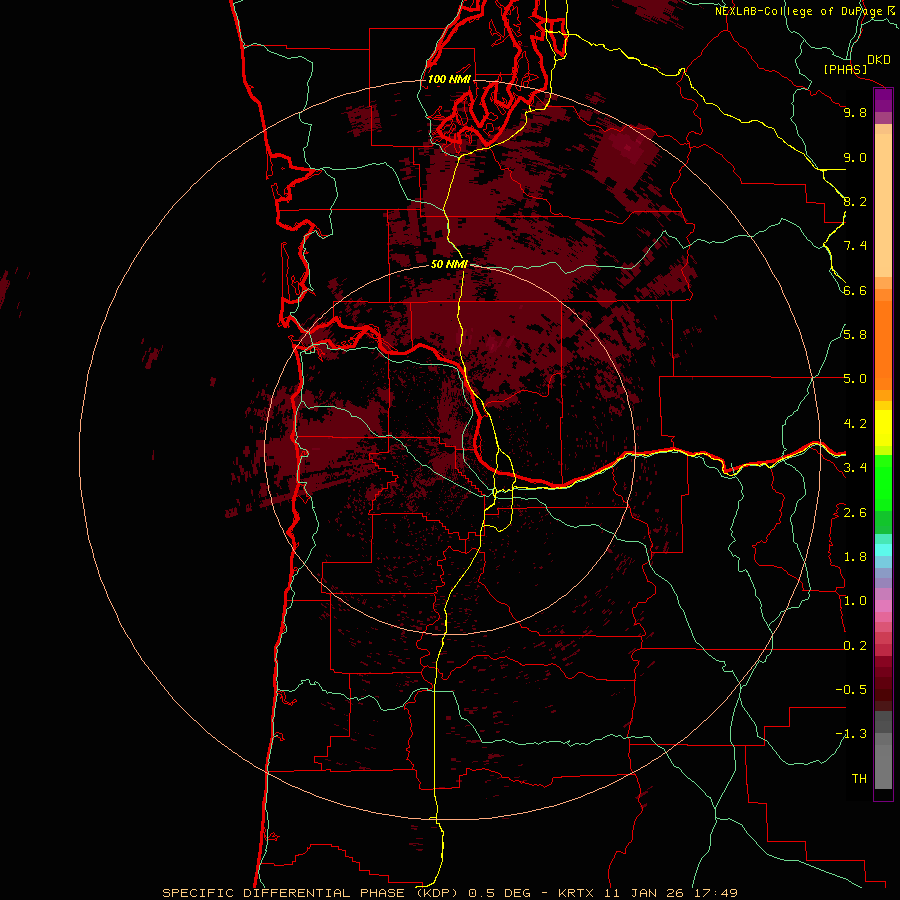Image resolution: width=900 pixels, height=900 pixels.
Task: Pick the light peach segment of the color bar
Action: [x=883, y=205]
